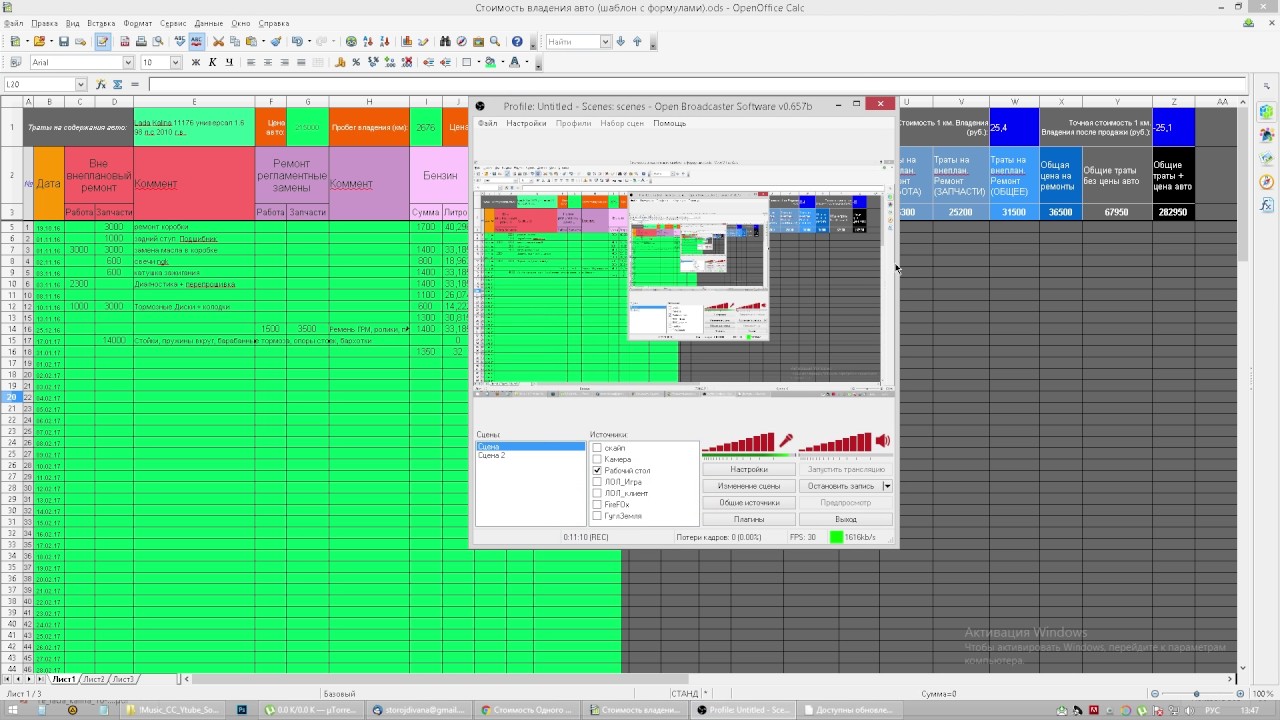
Task: Sort descending using the toolbar icon
Action: pos(385,42)
